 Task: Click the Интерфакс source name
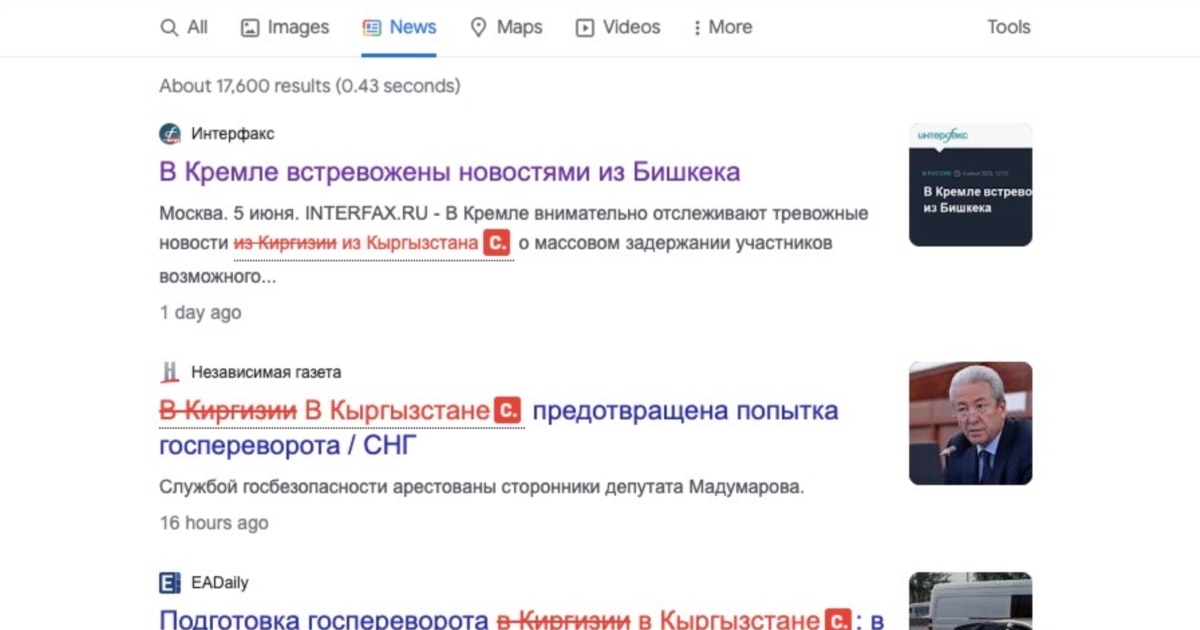[x=233, y=134]
